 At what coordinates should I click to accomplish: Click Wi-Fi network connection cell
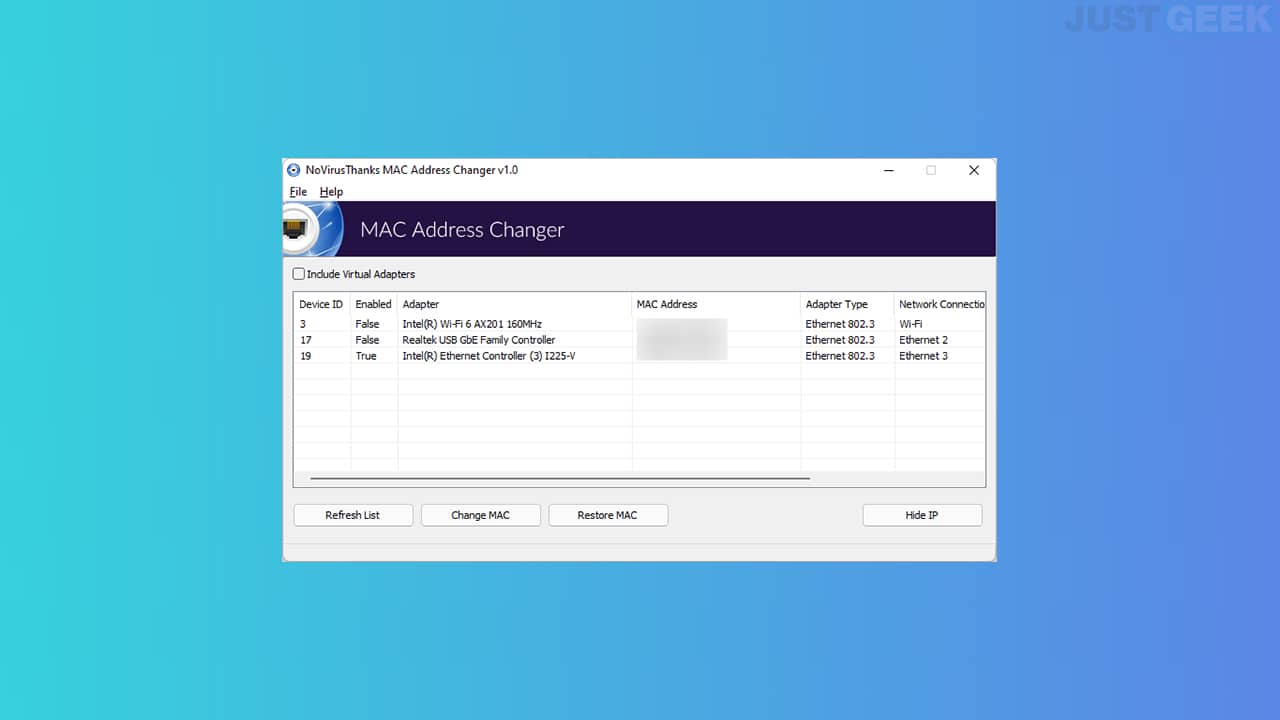(911, 324)
